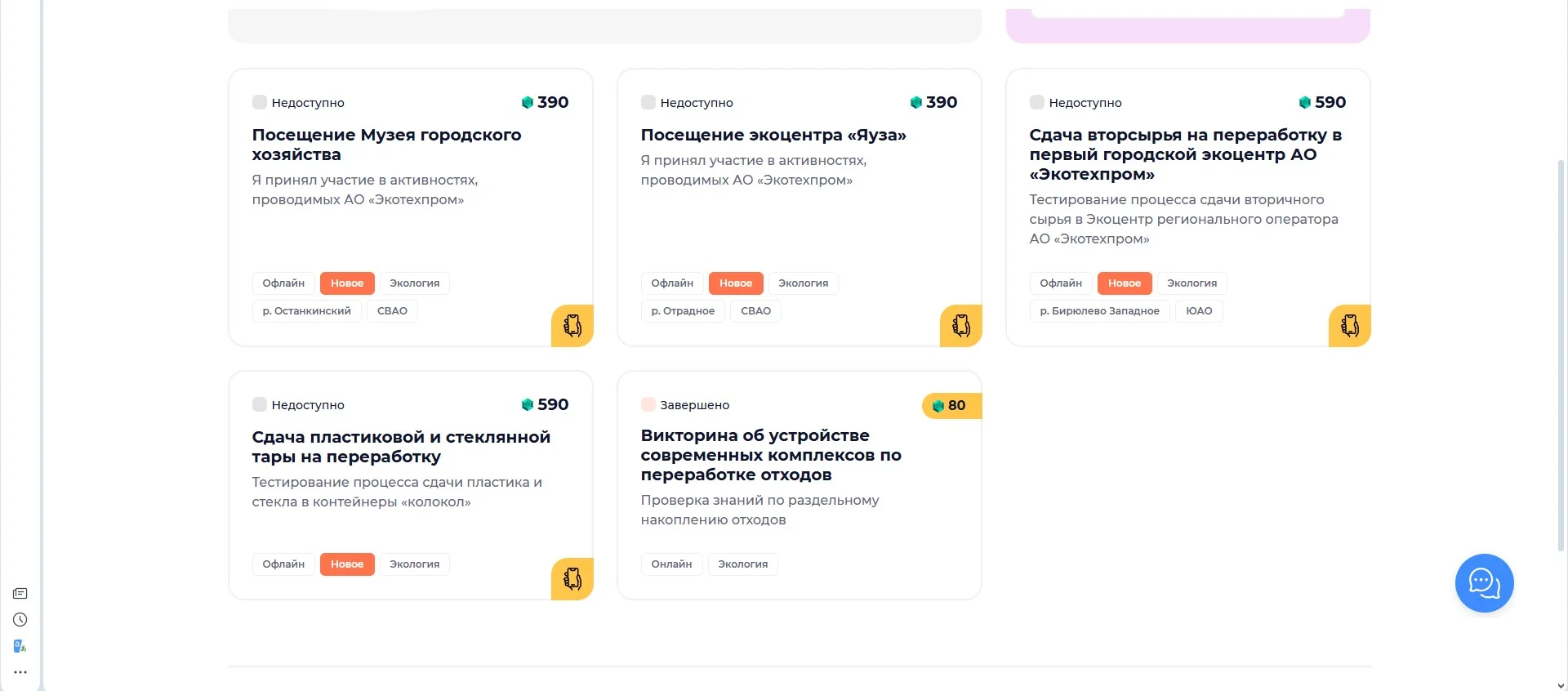Click the phone icon on пластиковой и стеклянной тары card
The width and height of the screenshot is (1568, 691).
coord(572,579)
